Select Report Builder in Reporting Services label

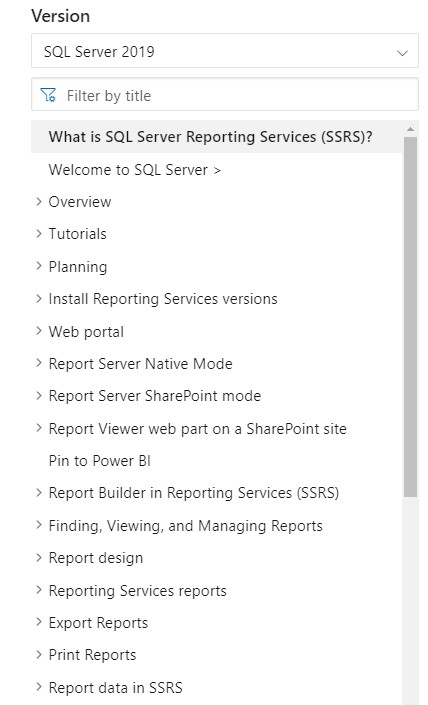point(194,493)
